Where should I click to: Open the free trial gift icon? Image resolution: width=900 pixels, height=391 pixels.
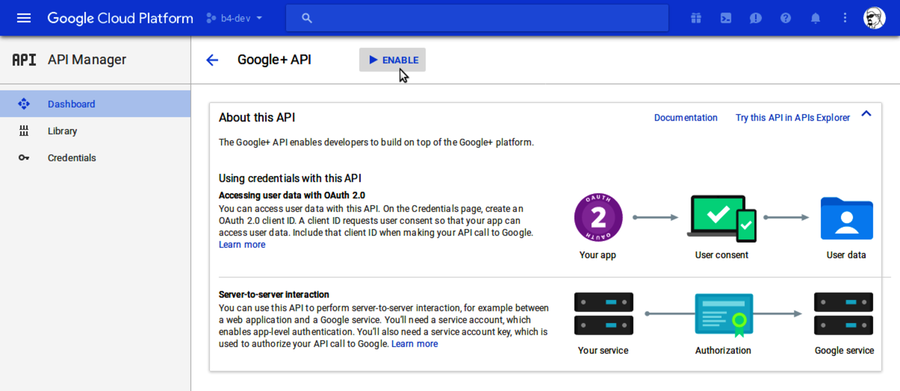(x=696, y=18)
